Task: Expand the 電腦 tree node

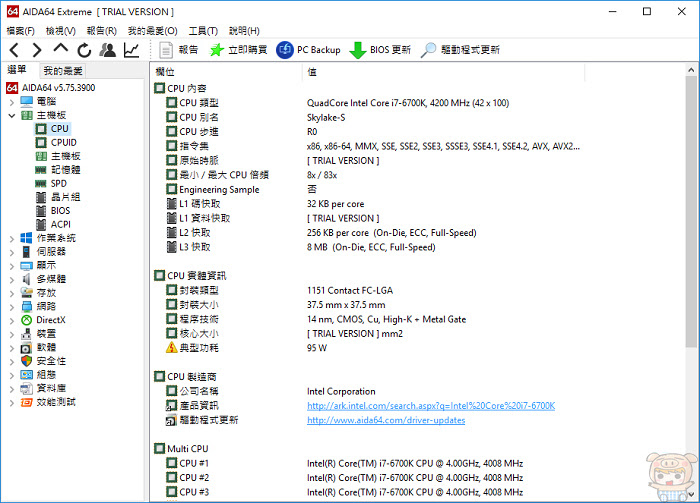Action: pyautogui.click(x=12, y=102)
